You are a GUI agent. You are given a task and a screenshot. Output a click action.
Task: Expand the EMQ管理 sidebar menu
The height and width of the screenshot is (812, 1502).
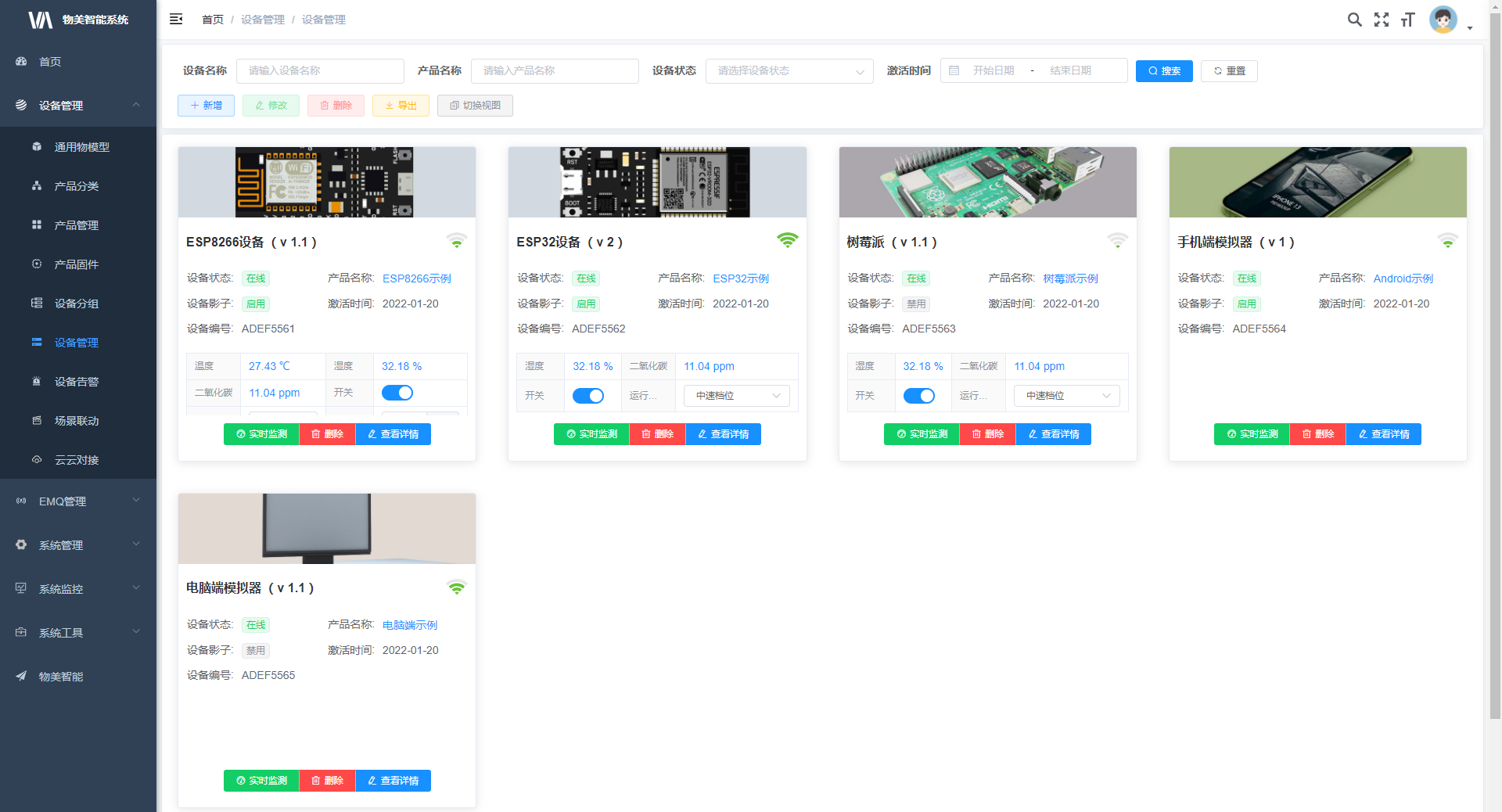coord(78,501)
